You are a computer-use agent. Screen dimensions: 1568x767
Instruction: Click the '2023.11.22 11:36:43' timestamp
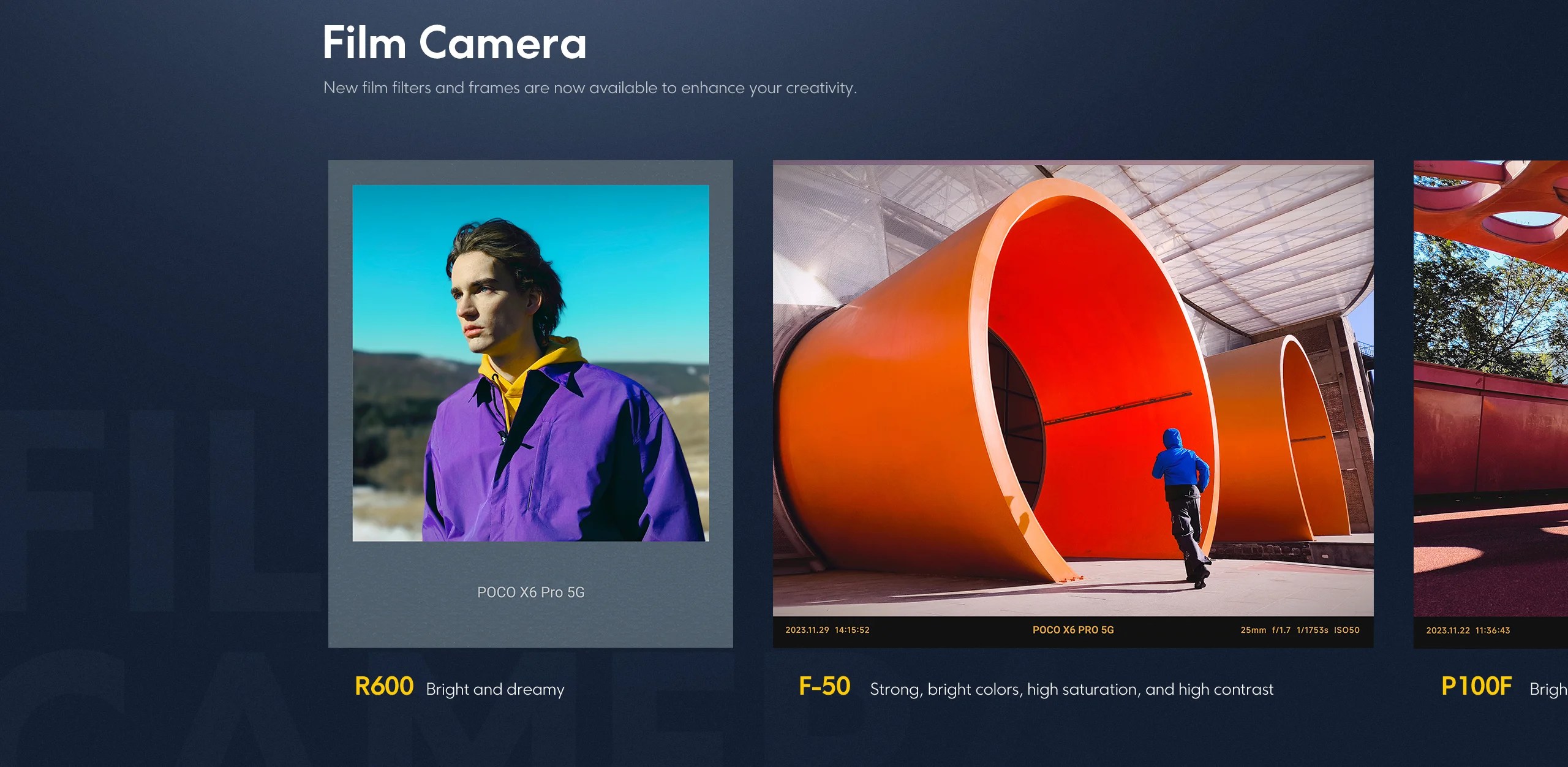tap(1468, 630)
